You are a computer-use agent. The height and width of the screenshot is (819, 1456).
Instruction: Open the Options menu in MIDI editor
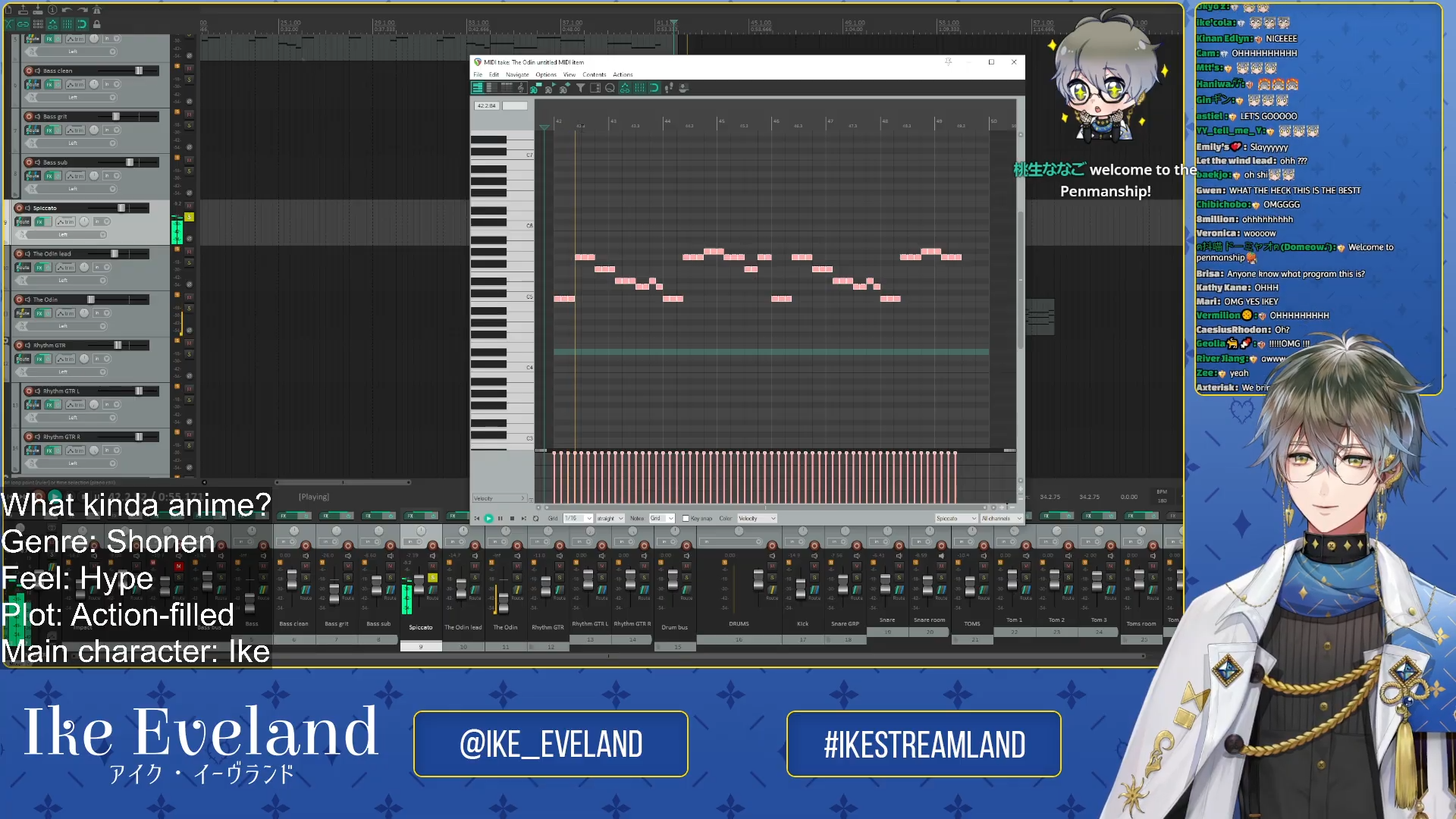[546, 74]
